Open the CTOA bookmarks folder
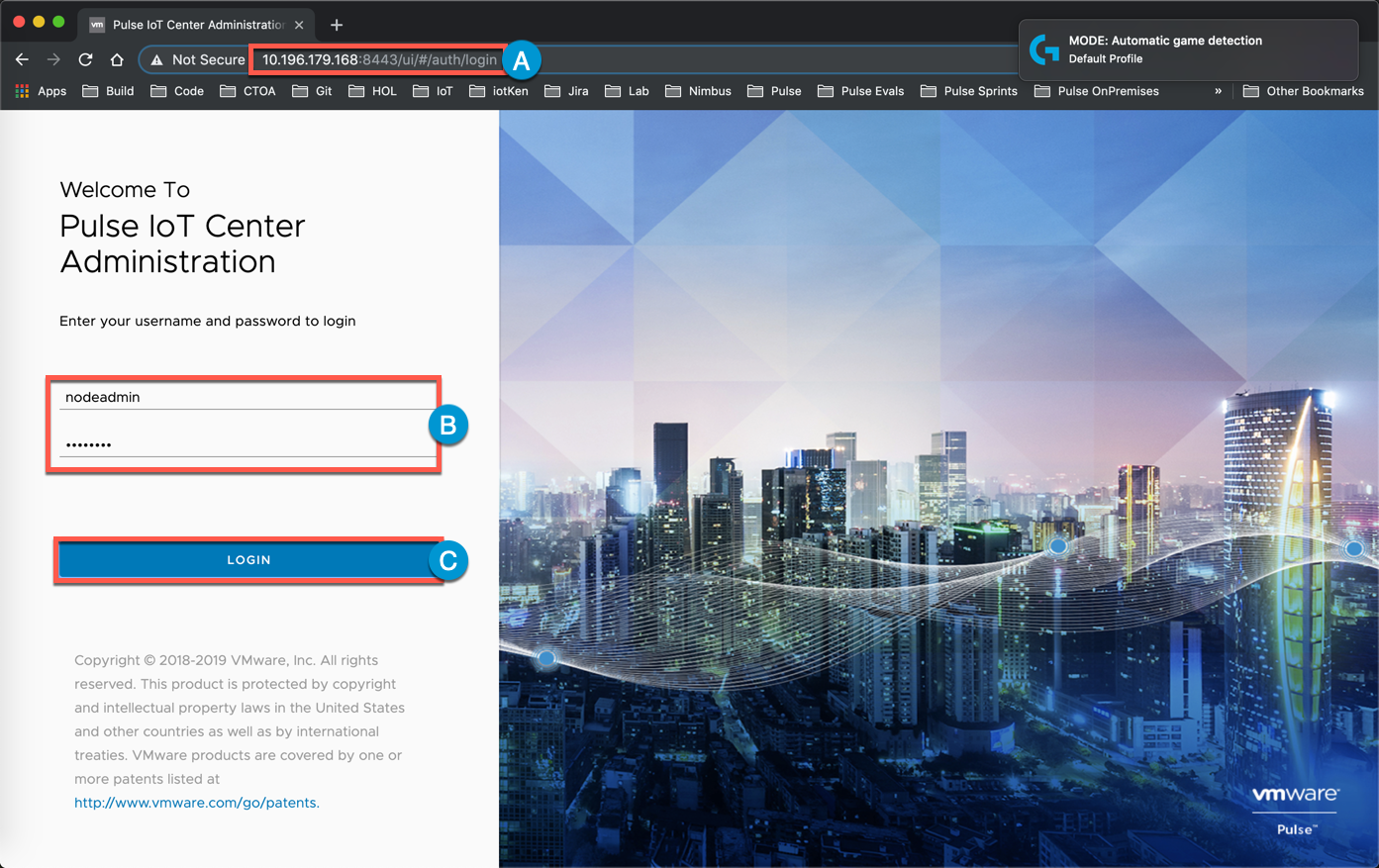The height and width of the screenshot is (868, 1379). (247, 91)
